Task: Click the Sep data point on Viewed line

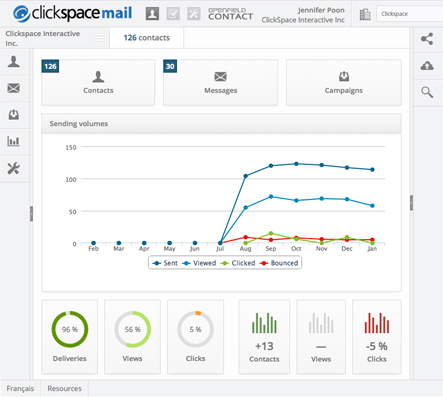Action: click(x=271, y=197)
